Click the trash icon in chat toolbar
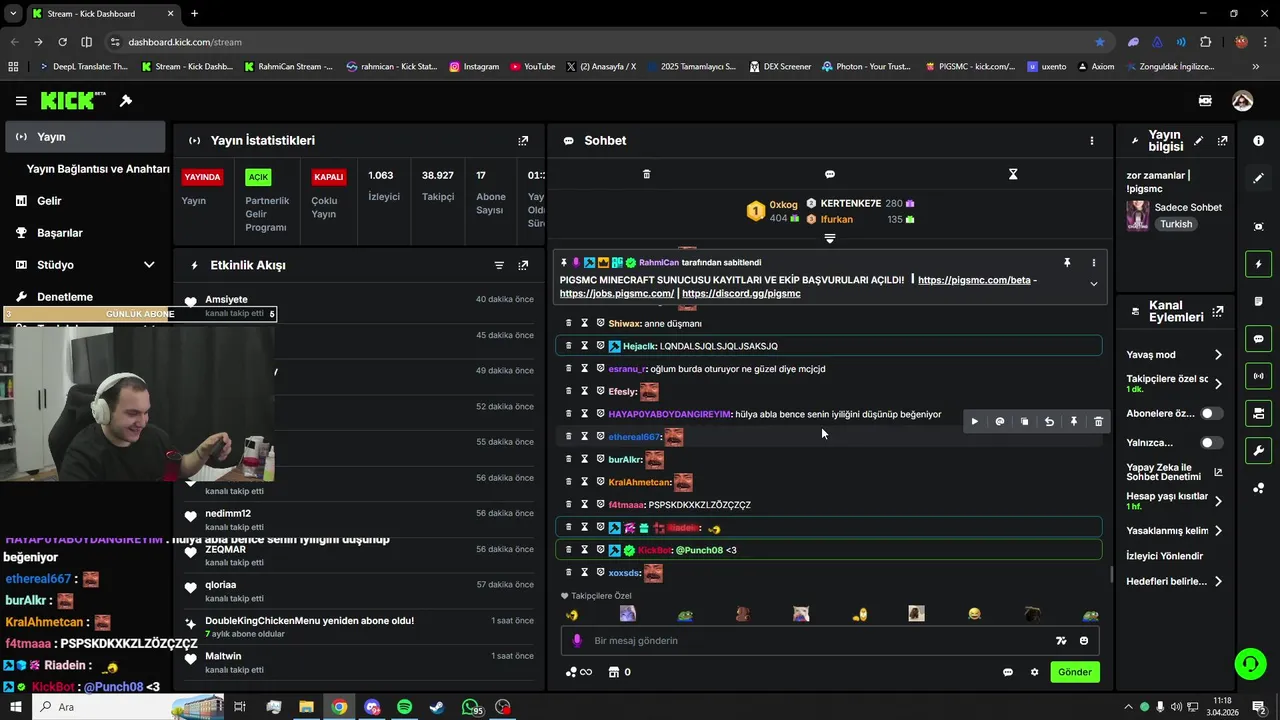 tap(646, 174)
